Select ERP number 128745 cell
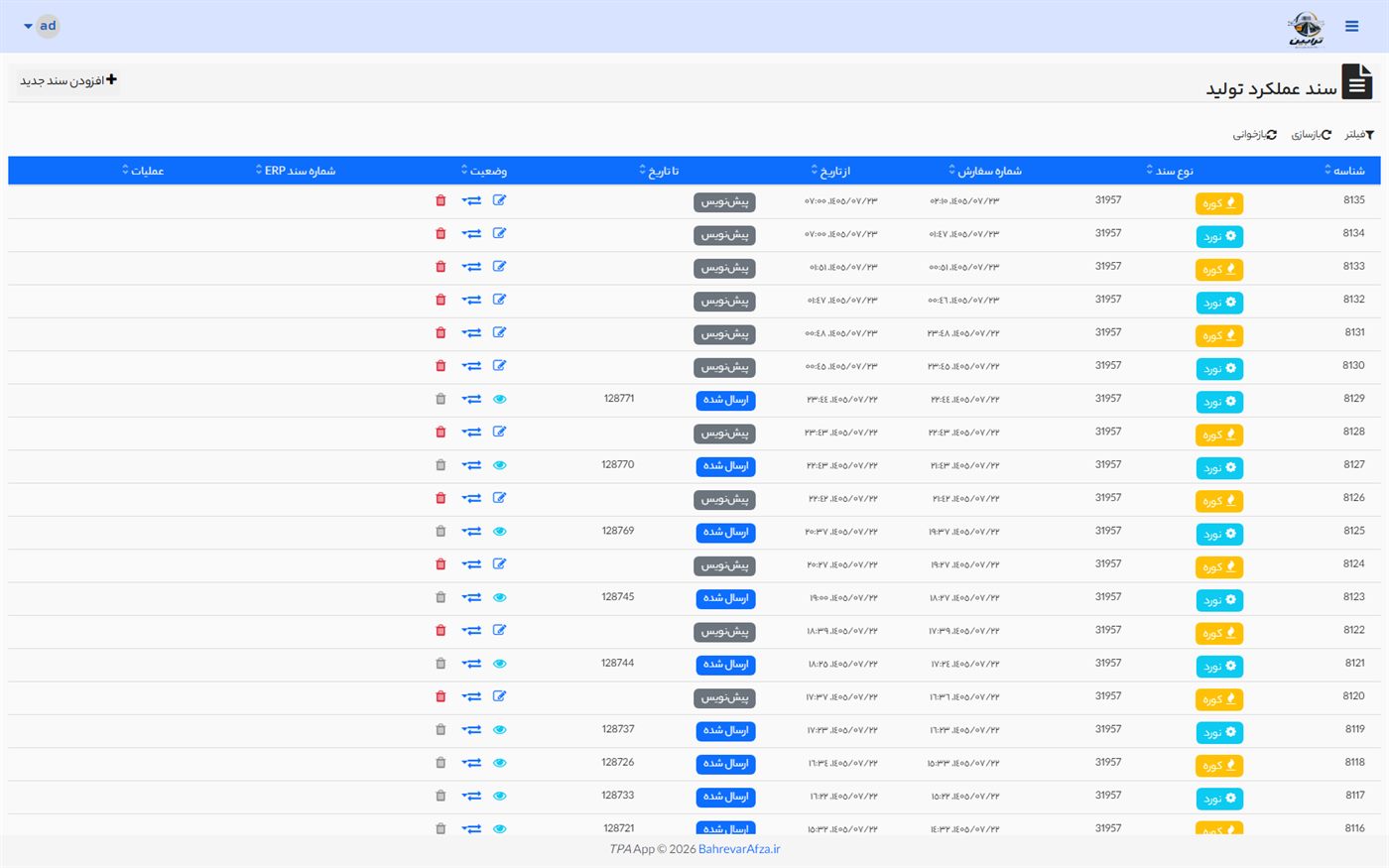Image resolution: width=1389 pixels, height=868 pixels. click(x=618, y=596)
